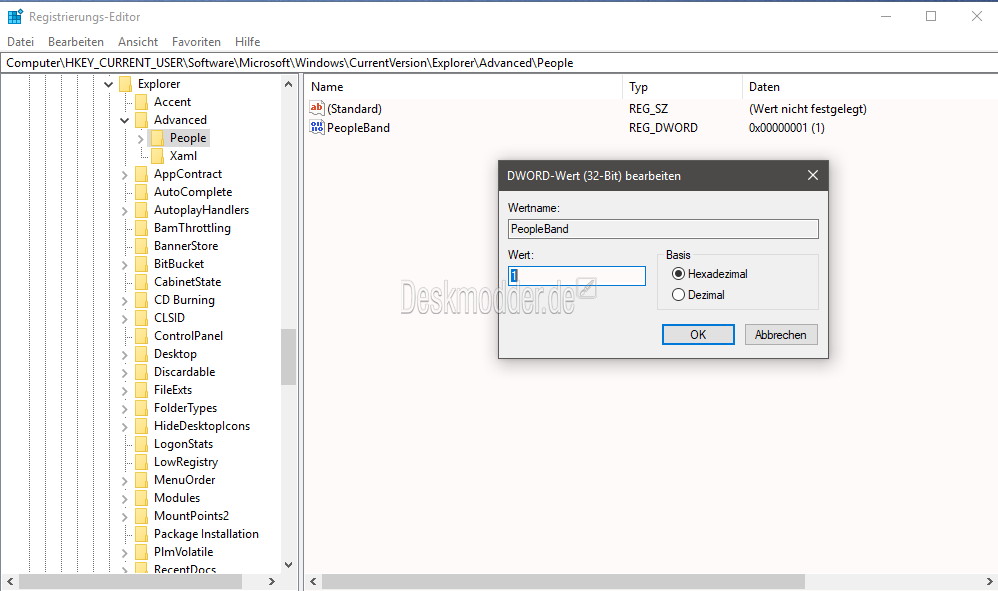Click the (Standard) string value icon
998x591 pixels.
click(317, 108)
